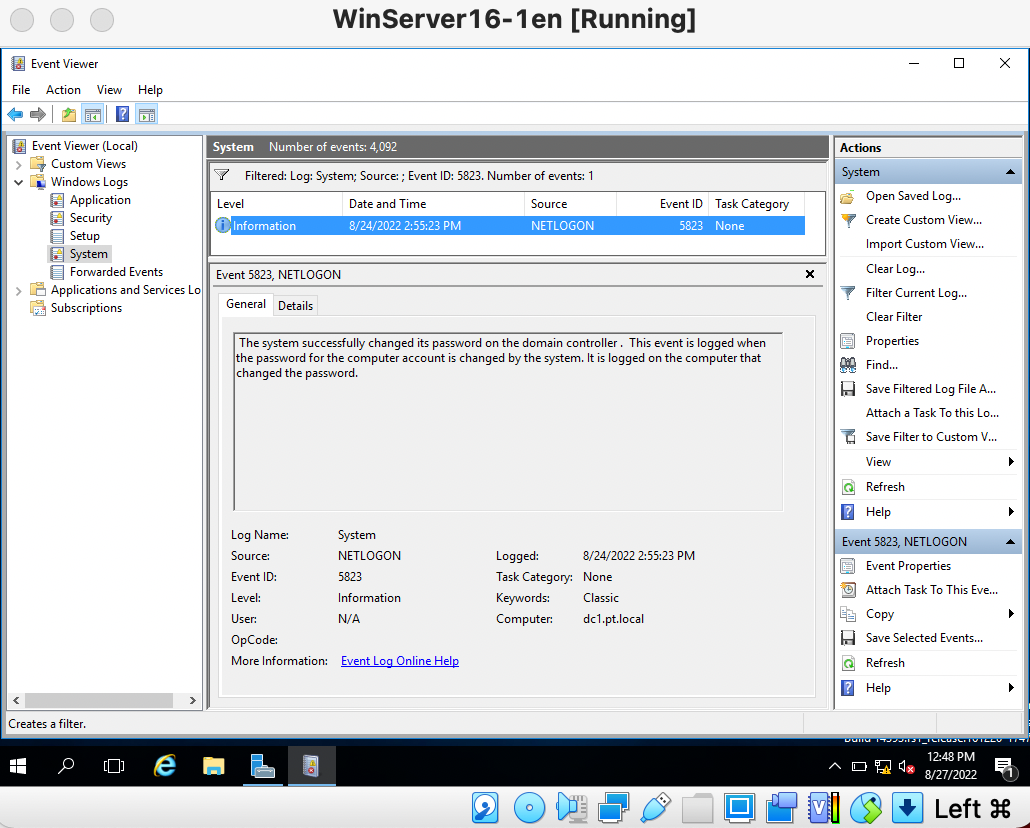The width and height of the screenshot is (1030, 828).
Task: Click the tree pane horizontal scrollbar
Action: 99,701
